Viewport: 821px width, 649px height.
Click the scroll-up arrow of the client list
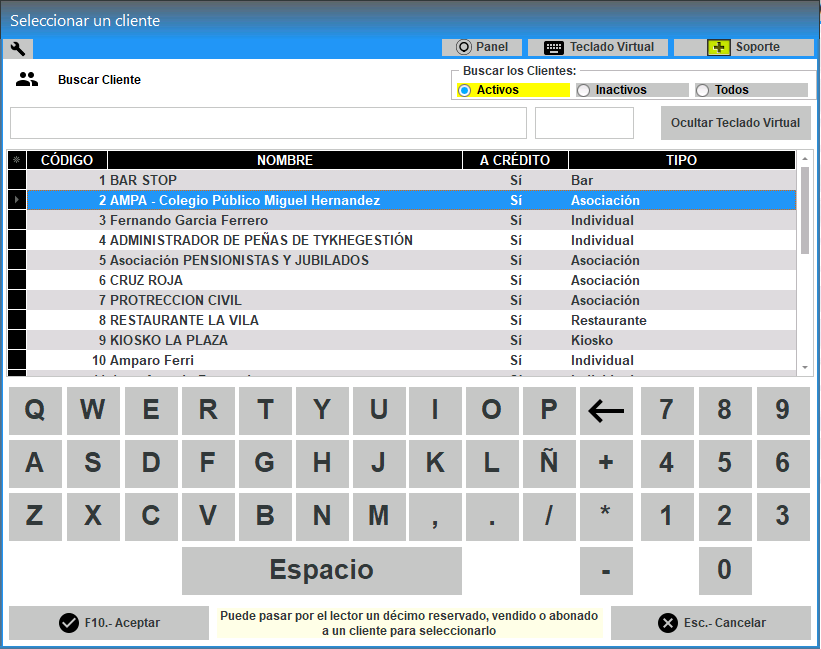[x=805, y=158]
